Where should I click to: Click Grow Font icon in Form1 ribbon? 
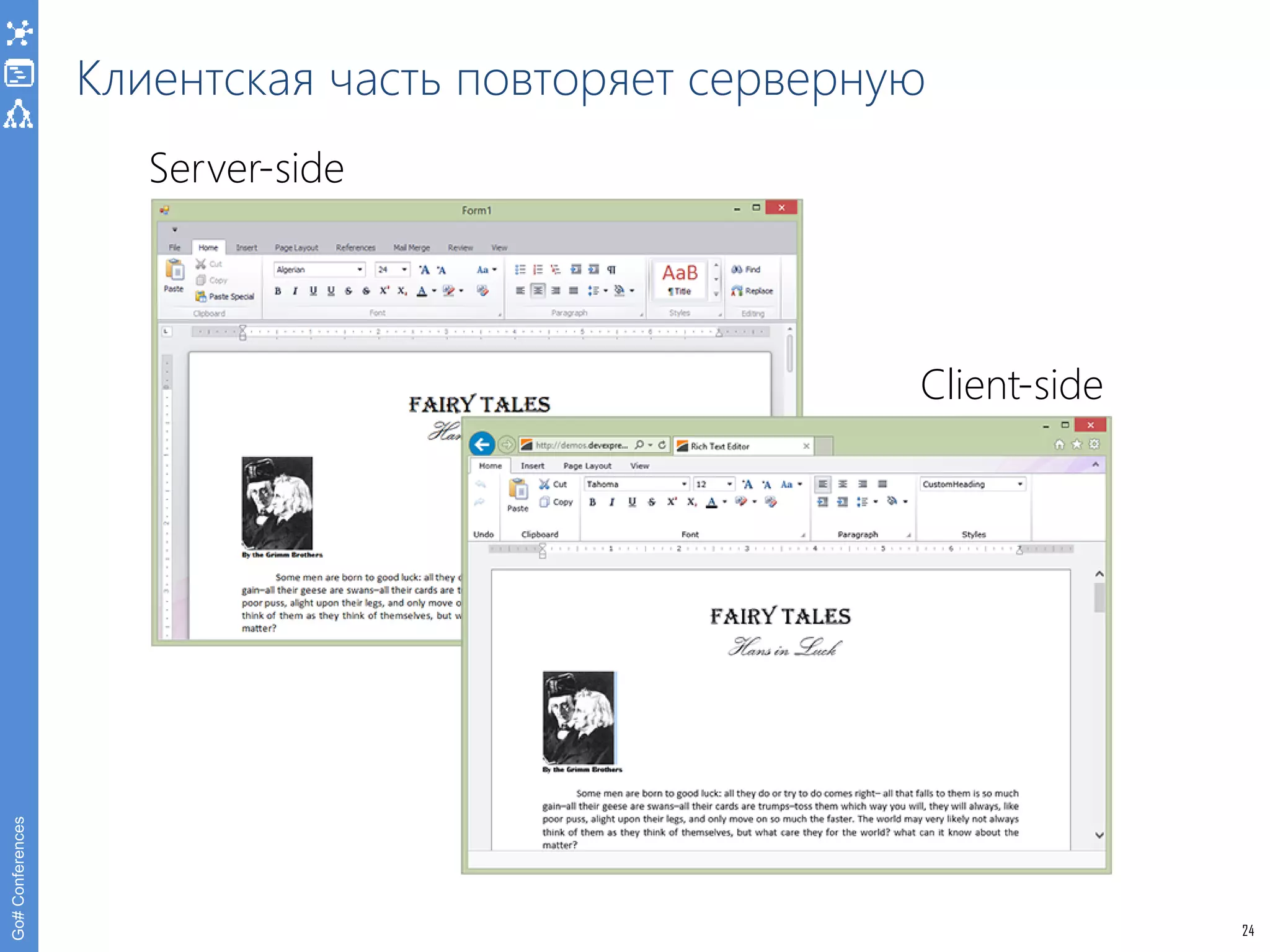tap(424, 270)
